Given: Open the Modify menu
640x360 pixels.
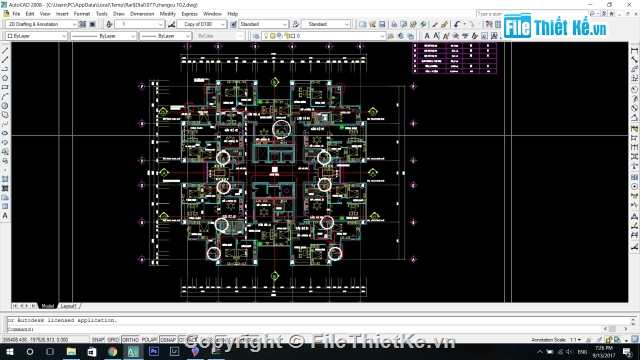Looking at the screenshot, I should click(x=167, y=14).
